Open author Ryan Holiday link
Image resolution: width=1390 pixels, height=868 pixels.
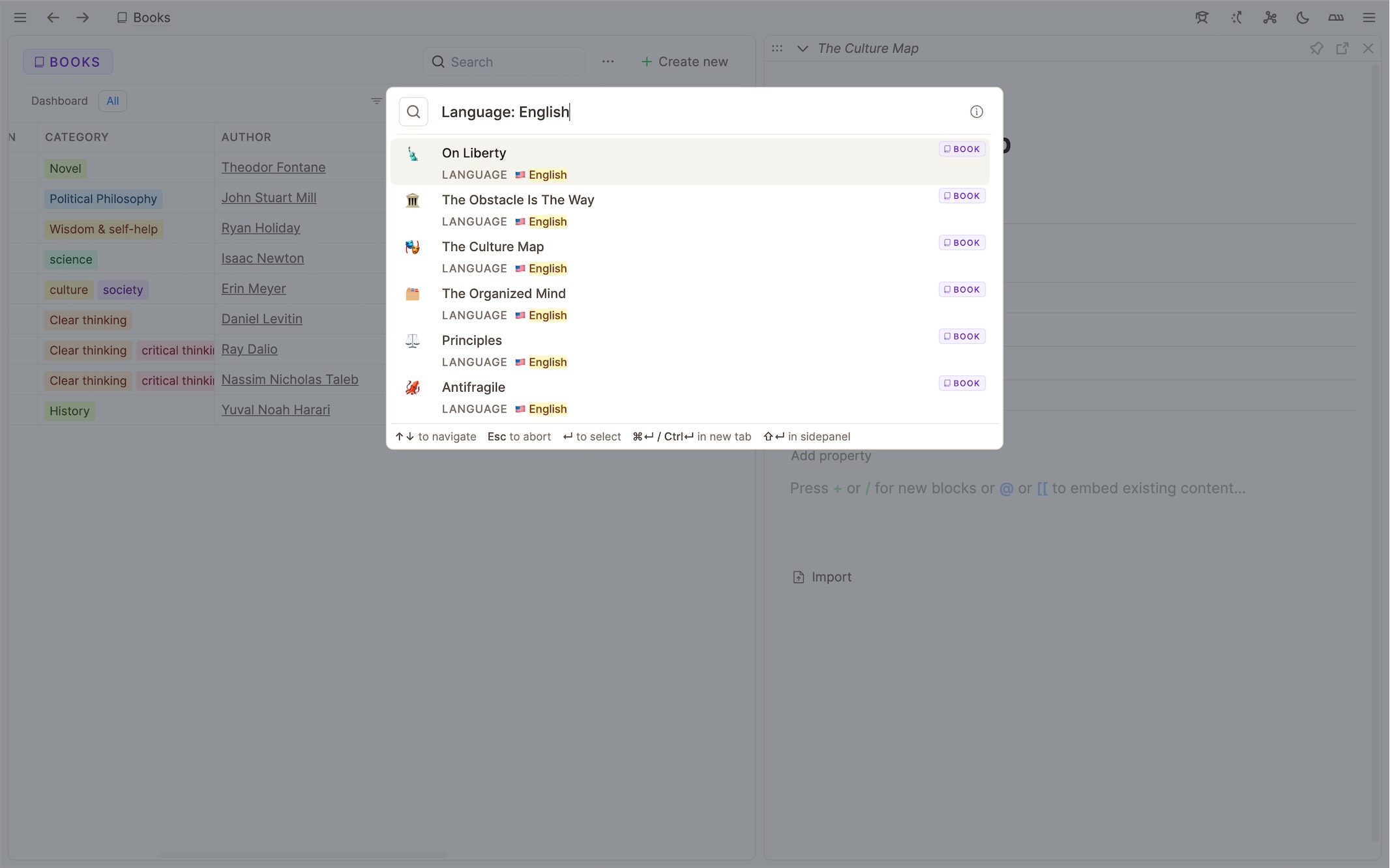coord(261,228)
